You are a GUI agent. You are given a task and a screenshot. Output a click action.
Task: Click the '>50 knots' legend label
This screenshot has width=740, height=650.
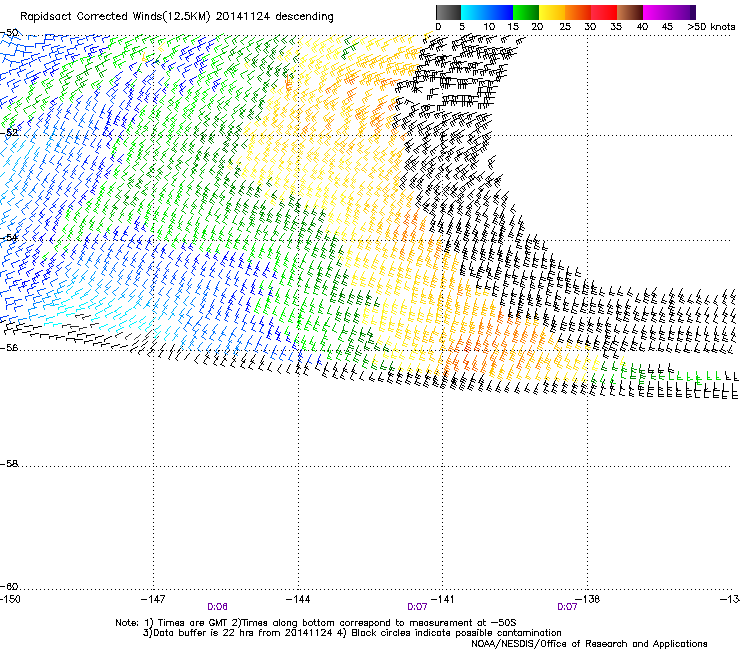(x=711, y=27)
